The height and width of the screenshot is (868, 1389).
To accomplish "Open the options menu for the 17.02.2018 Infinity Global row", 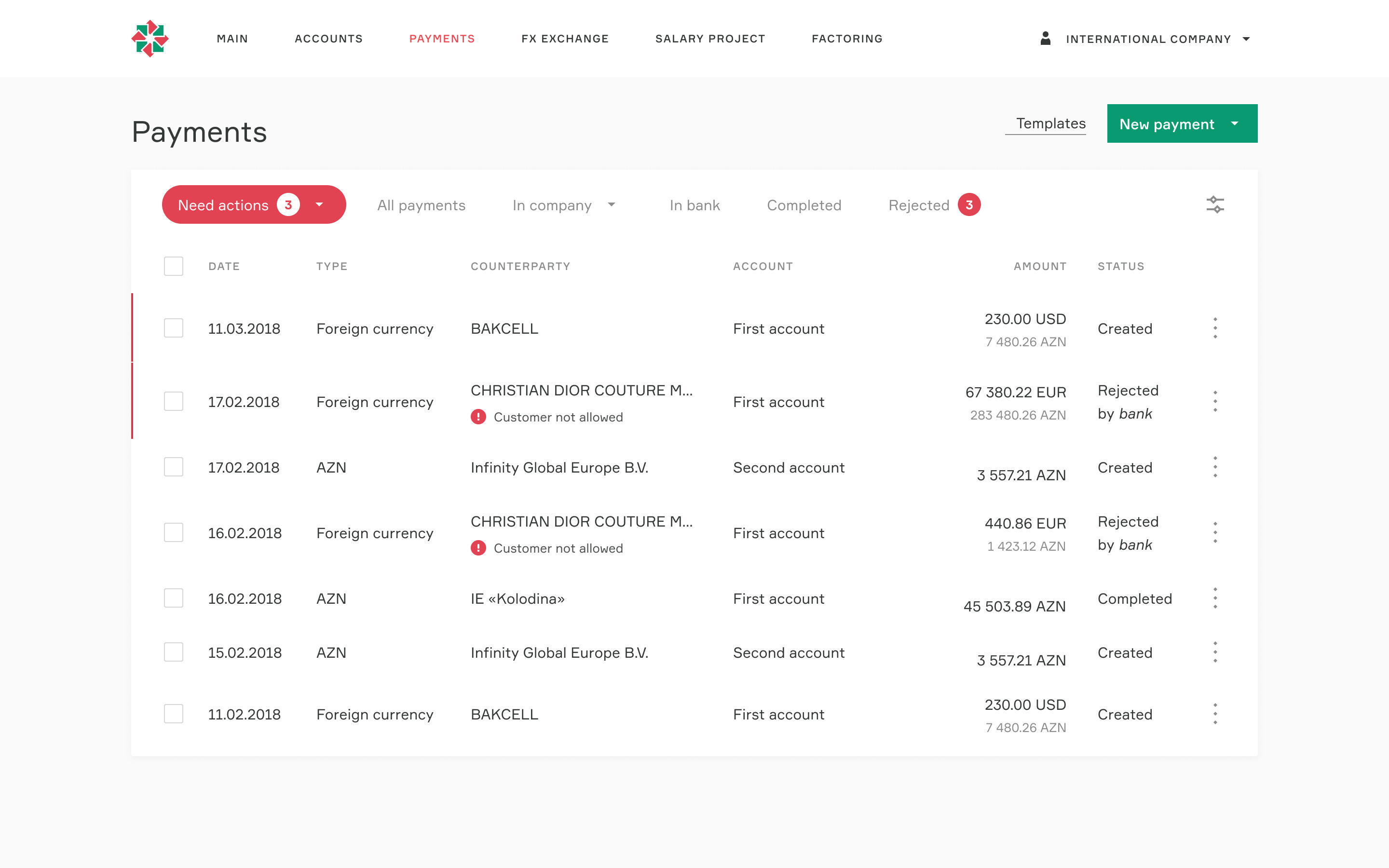I will pos(1214,467).
